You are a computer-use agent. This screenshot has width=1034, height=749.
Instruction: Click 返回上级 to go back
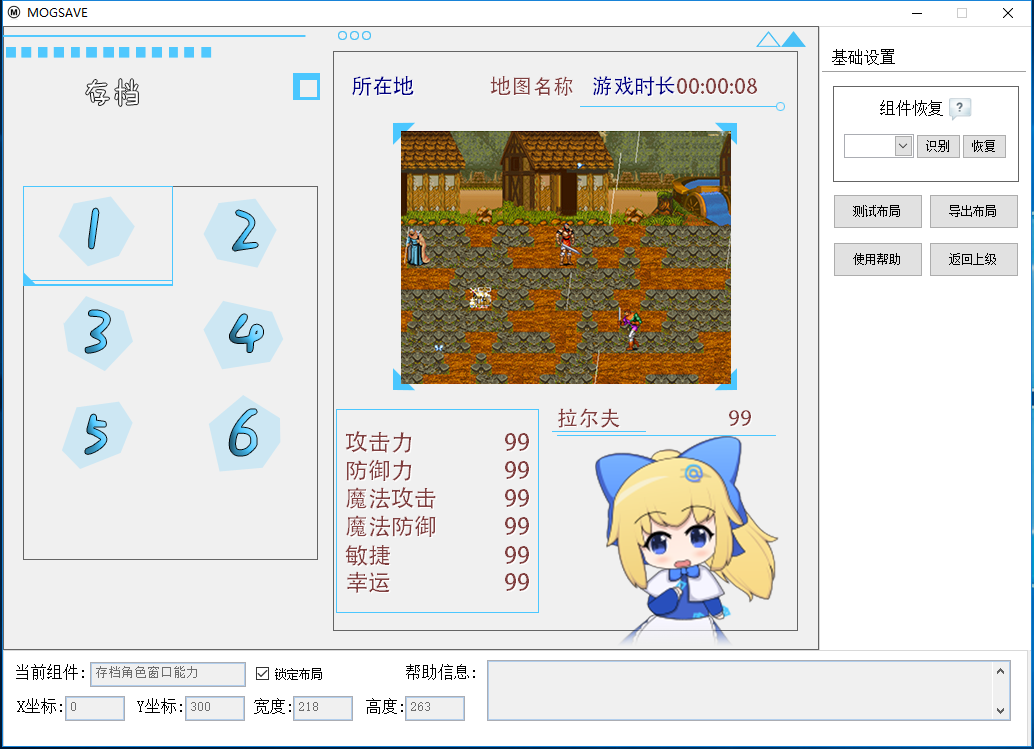[x=973, y=259]
